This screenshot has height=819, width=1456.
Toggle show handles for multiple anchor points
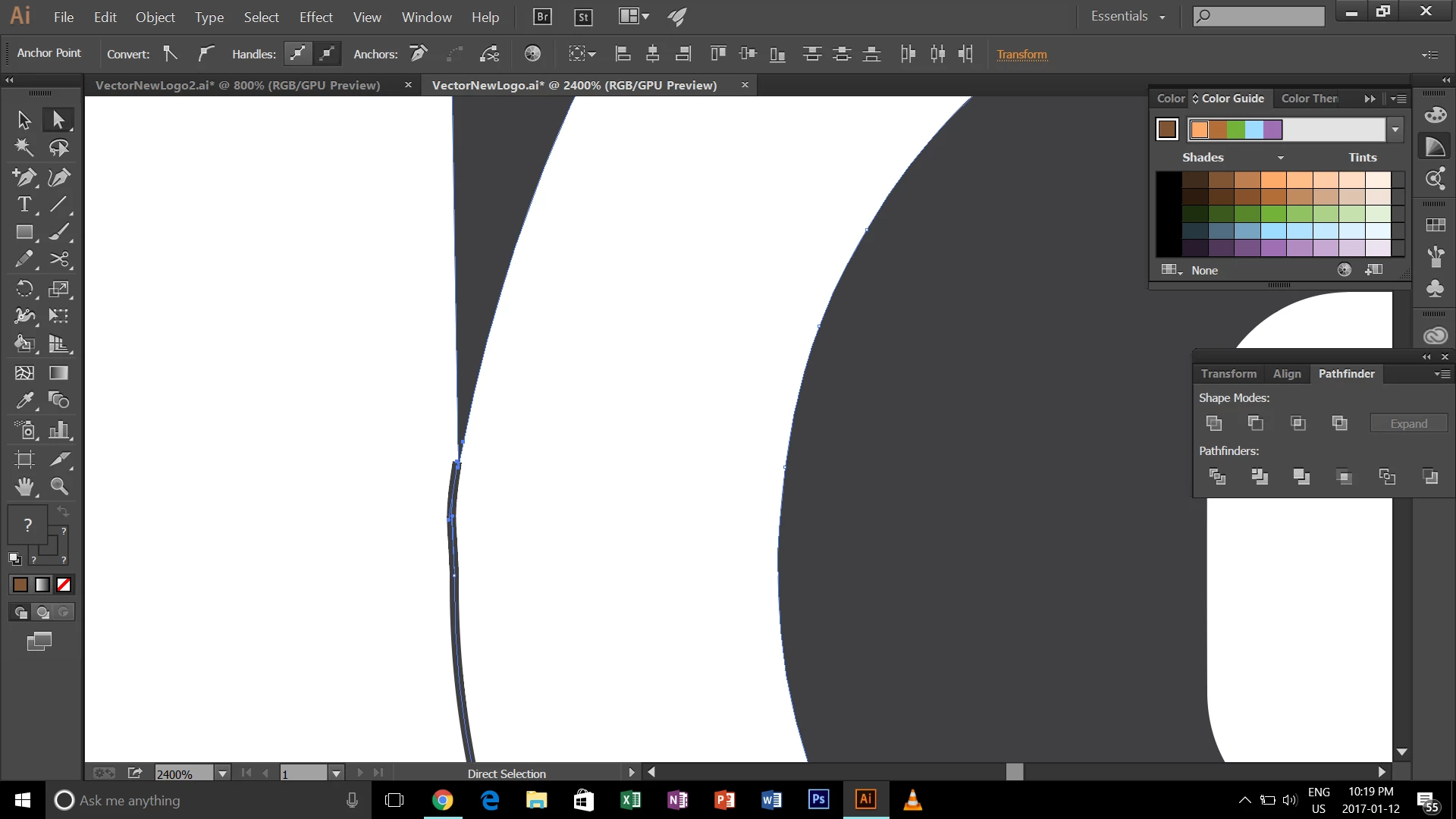coord(297,54)
